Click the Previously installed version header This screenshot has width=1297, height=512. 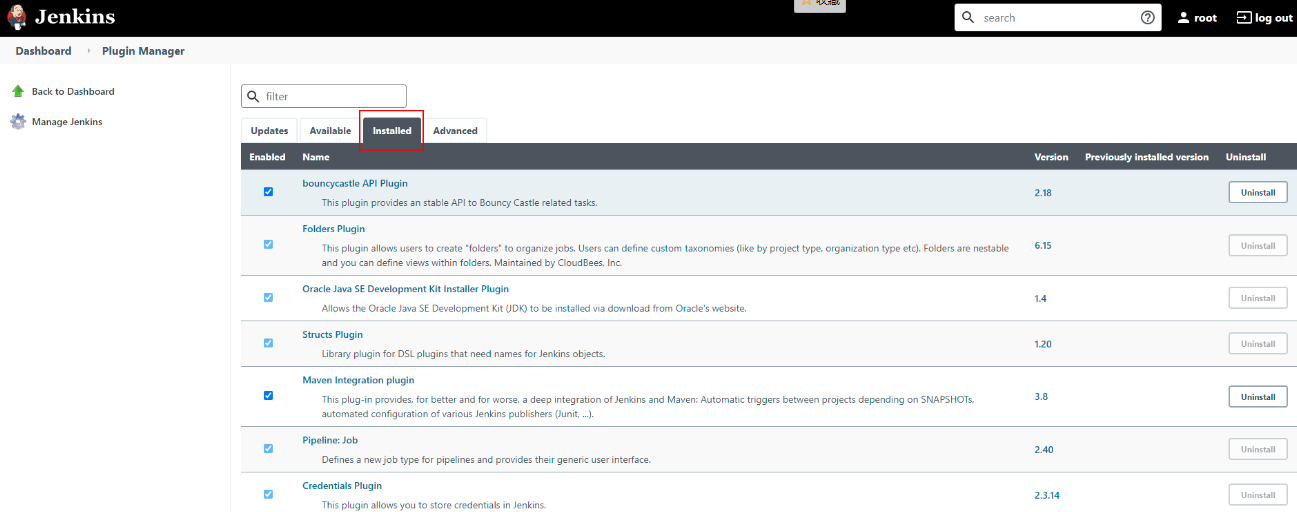tap(1147, 157)
